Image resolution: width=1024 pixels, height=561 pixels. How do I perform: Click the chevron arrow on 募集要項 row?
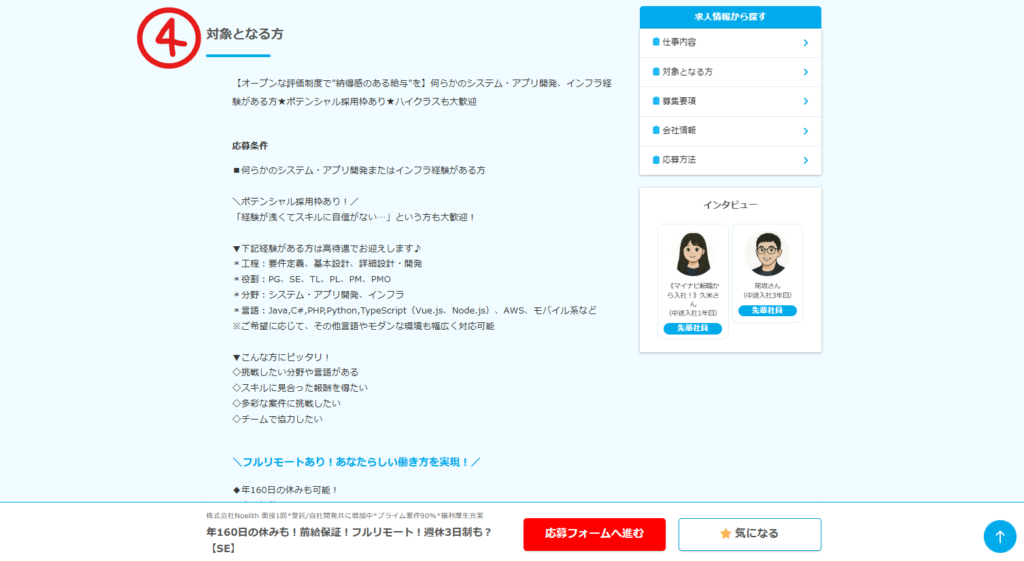click(805, 101)
